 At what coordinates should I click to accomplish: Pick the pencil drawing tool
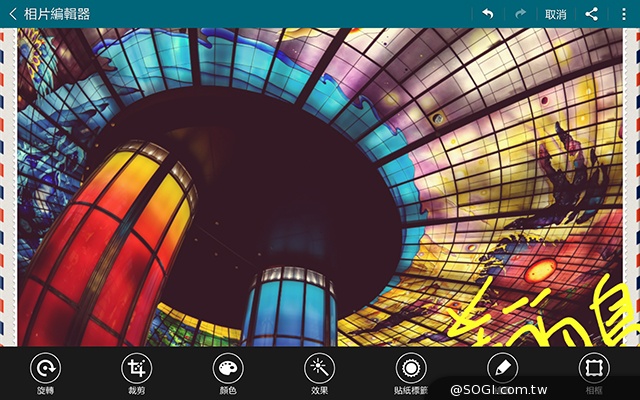tap(503, 367)
